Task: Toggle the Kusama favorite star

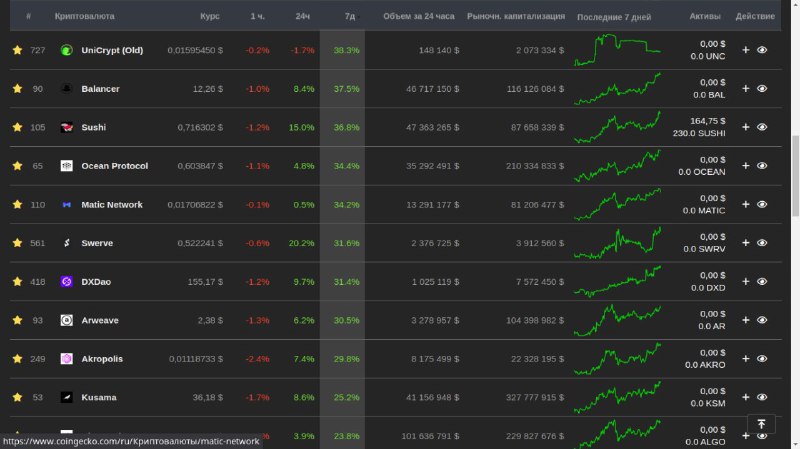Action: tap(17, 397)
